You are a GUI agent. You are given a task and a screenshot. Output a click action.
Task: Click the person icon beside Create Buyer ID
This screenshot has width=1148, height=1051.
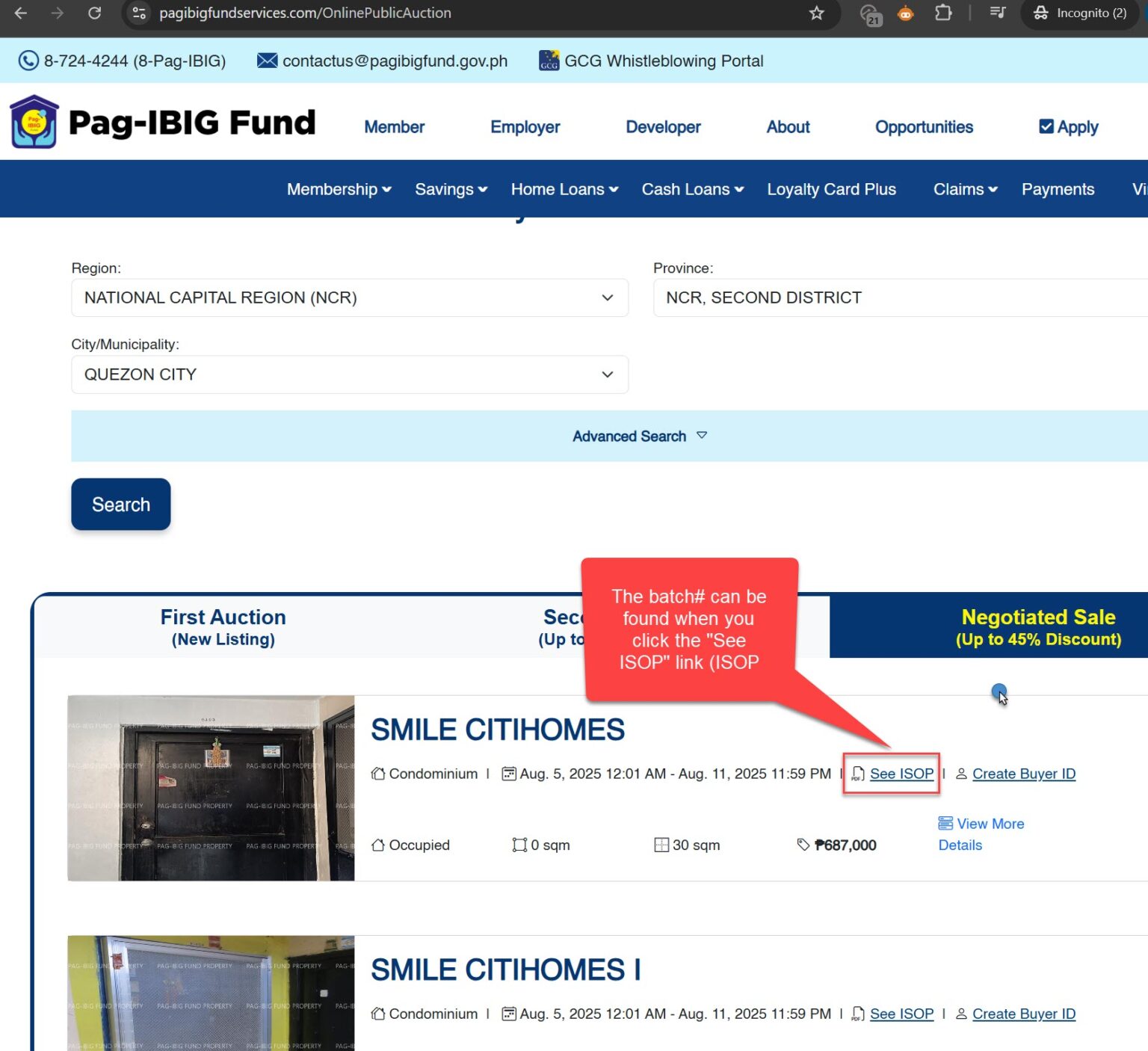(x=960, y=774)
